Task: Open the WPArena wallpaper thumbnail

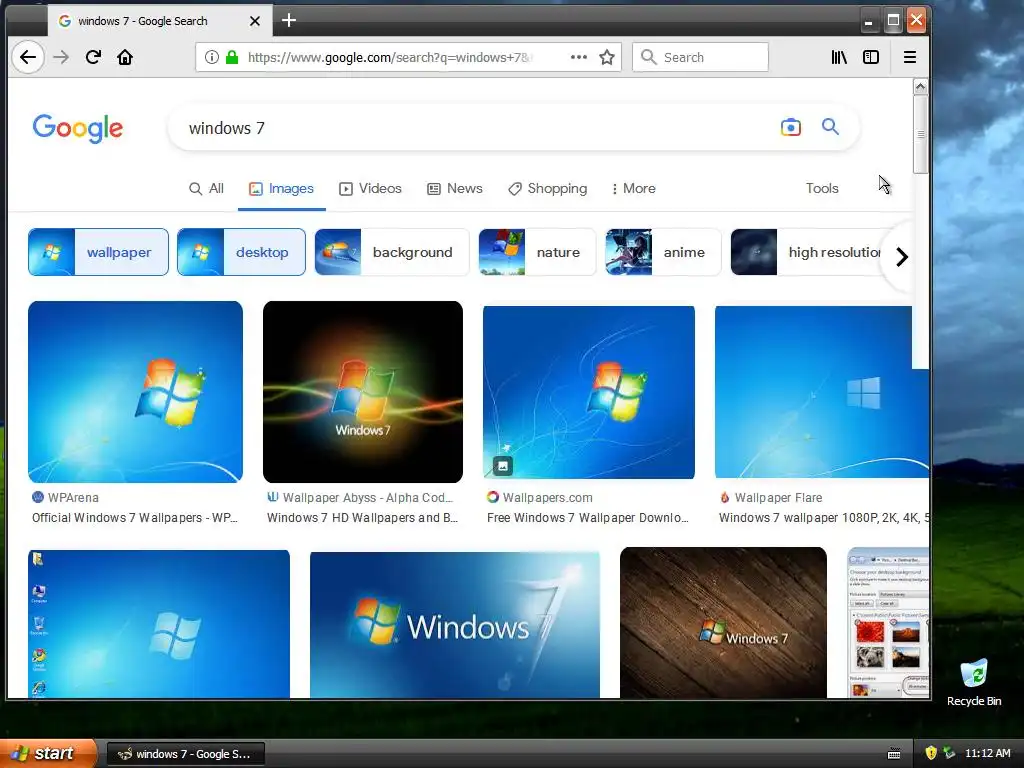Action: (135, 392)
